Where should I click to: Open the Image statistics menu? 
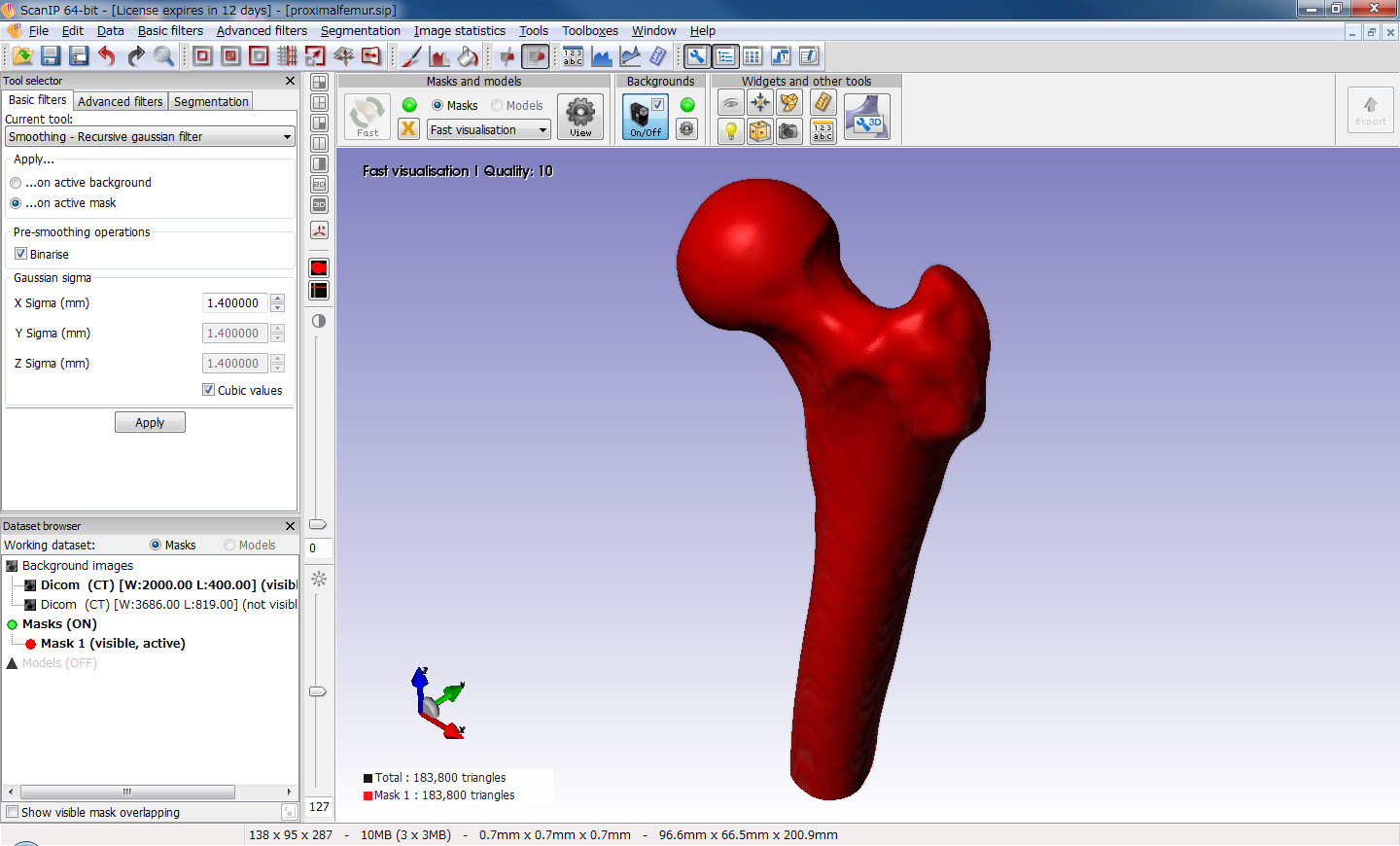(460, 31)
